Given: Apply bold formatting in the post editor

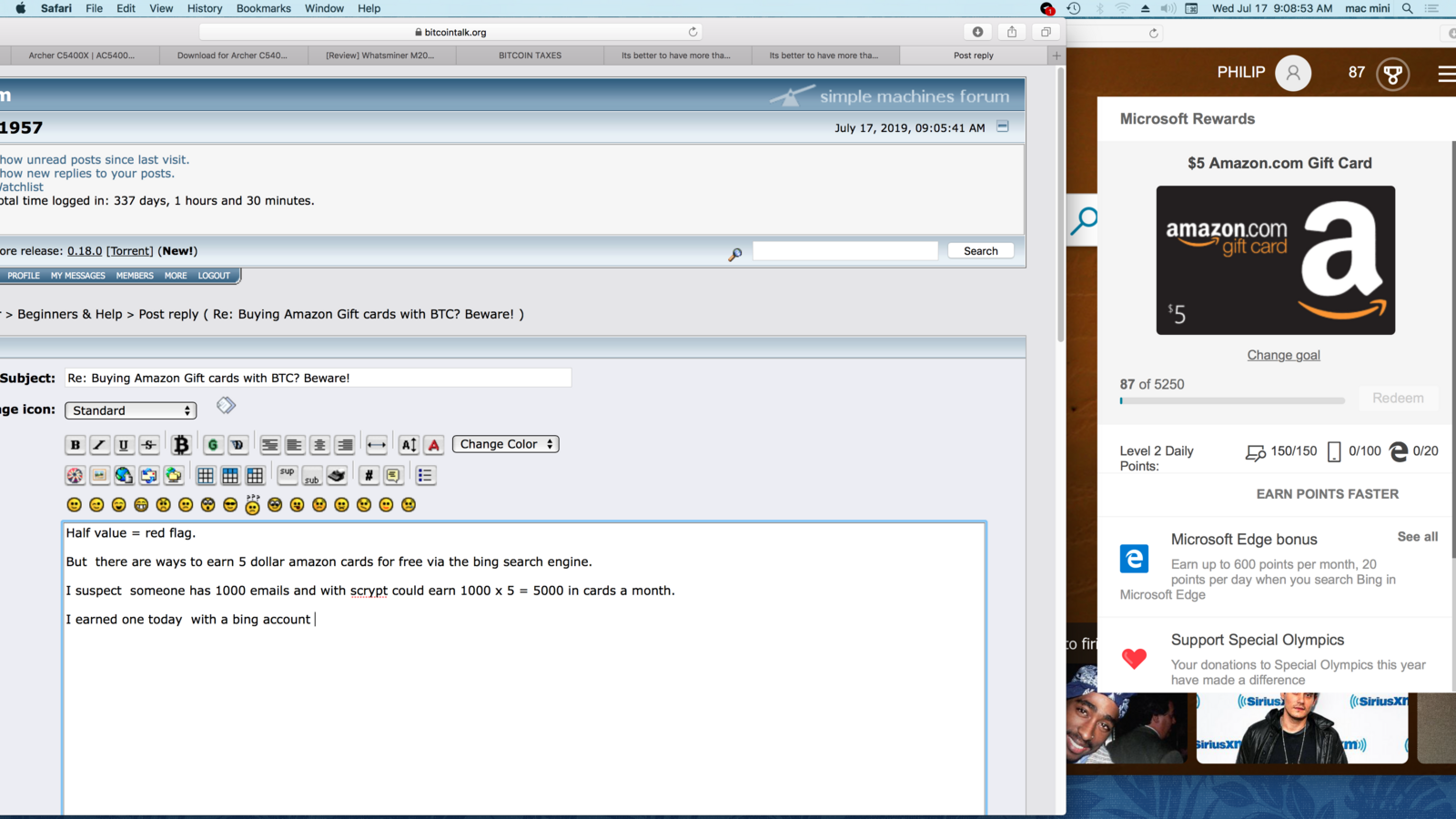Looking at the screenshot, I should (x=76, y=445).
